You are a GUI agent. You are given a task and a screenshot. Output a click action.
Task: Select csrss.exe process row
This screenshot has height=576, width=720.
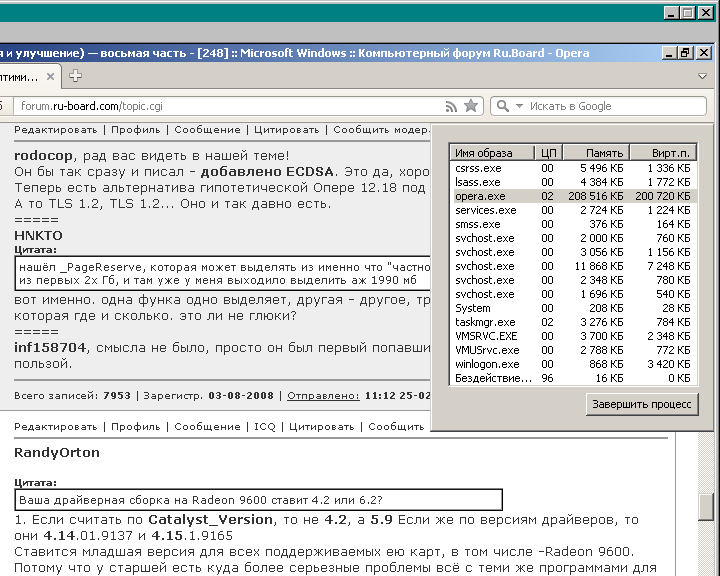(573, 168)
